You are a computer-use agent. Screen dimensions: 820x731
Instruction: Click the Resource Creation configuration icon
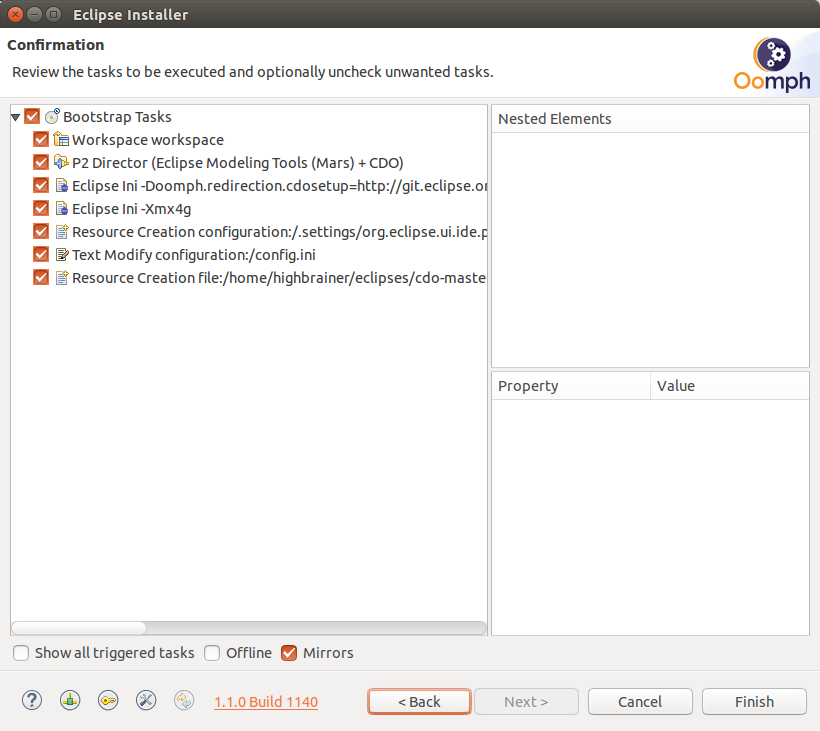(x=61, y=232)
